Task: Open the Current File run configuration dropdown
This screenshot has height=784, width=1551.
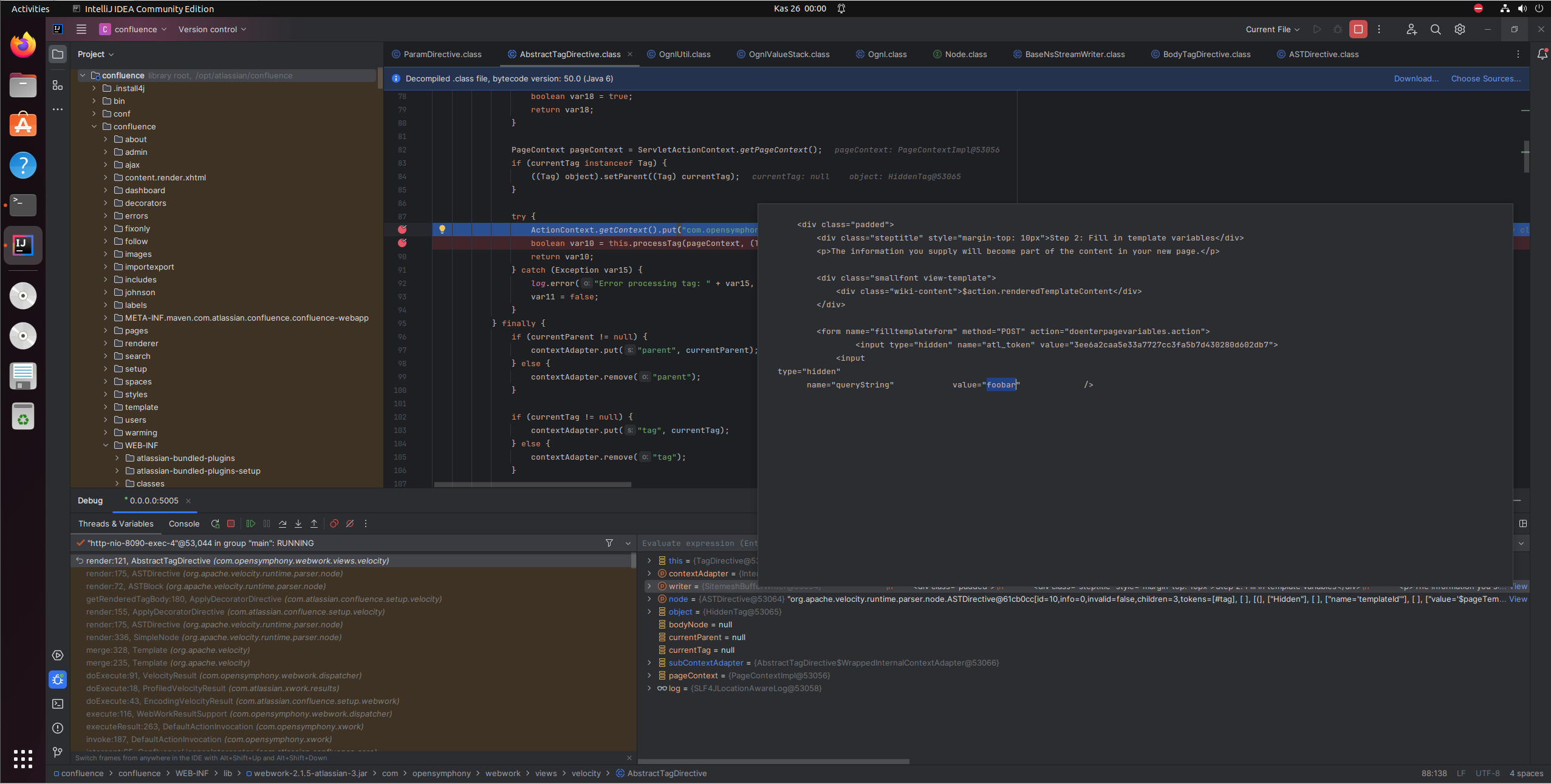Action: click(x=1272, y=29)
